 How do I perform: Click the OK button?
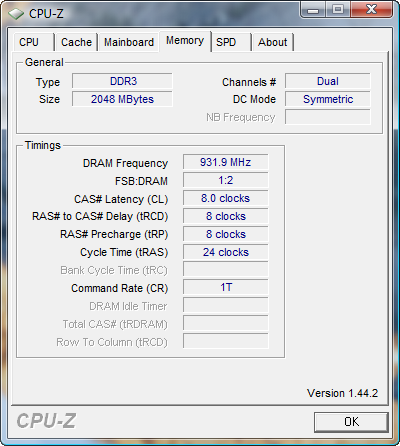tap(351, 422)
